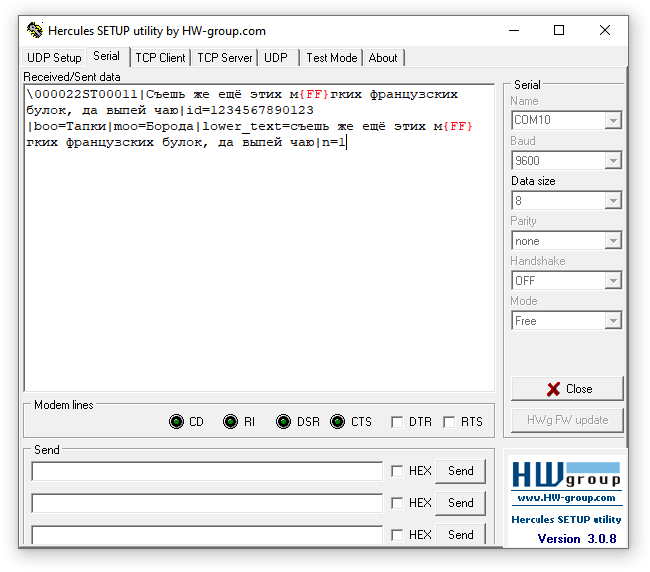Click the first Send text input field
650x572 pixels.
tap(207, 471)
